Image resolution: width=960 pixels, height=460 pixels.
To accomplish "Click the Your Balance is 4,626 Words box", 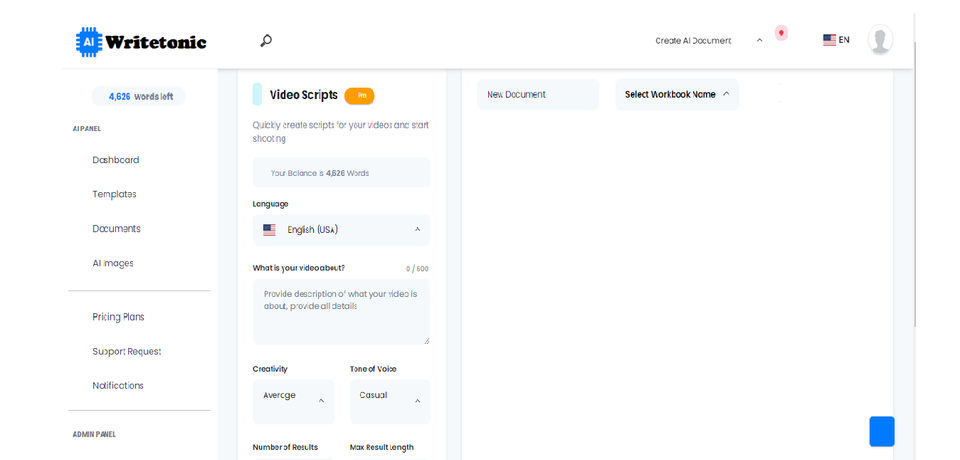I will pyautogui.click(x=341, y=173).
